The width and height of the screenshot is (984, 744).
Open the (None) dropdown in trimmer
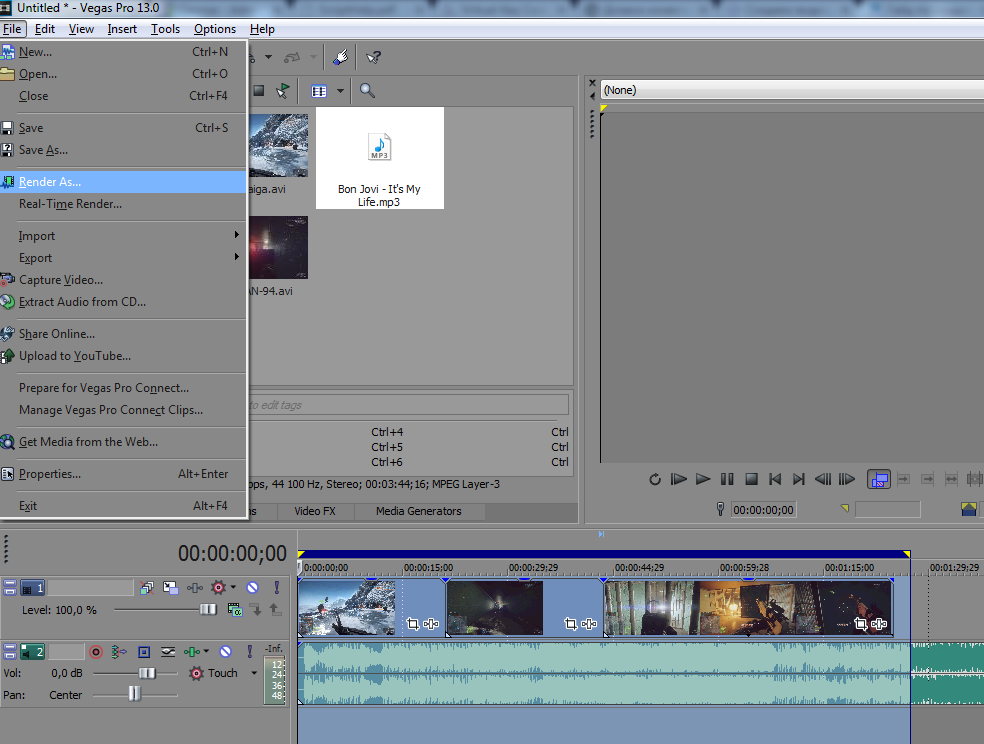(x=792, y=90)
